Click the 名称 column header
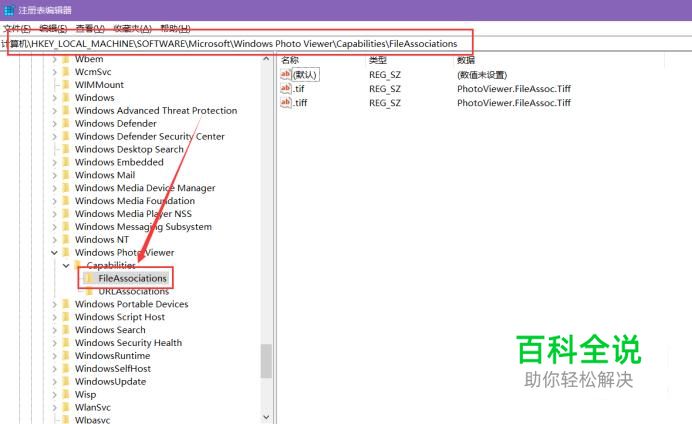Viewport: 692px width, 424px height. click(x=290, y=60)
